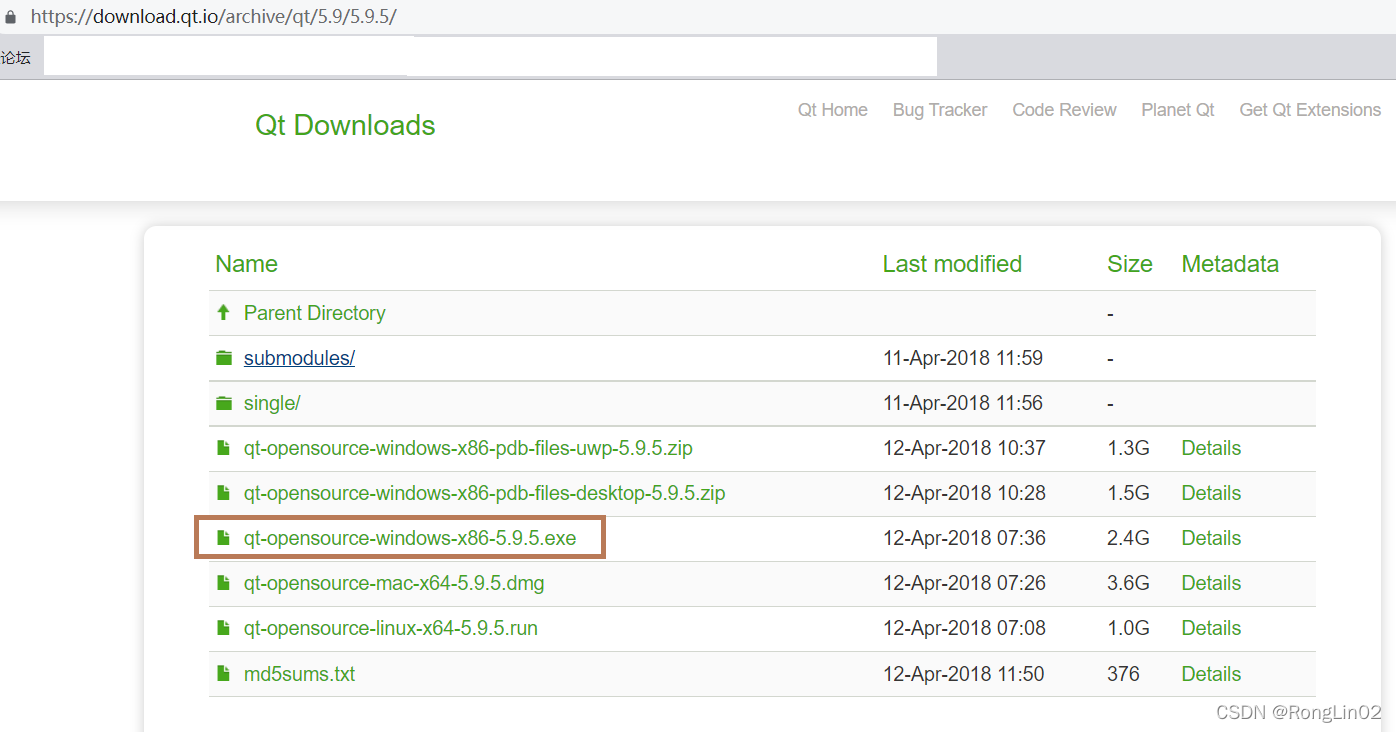Click date 12-Apr-2018 07:08
This screenshot has height=732, width=1396.
(x=964, y=628)
